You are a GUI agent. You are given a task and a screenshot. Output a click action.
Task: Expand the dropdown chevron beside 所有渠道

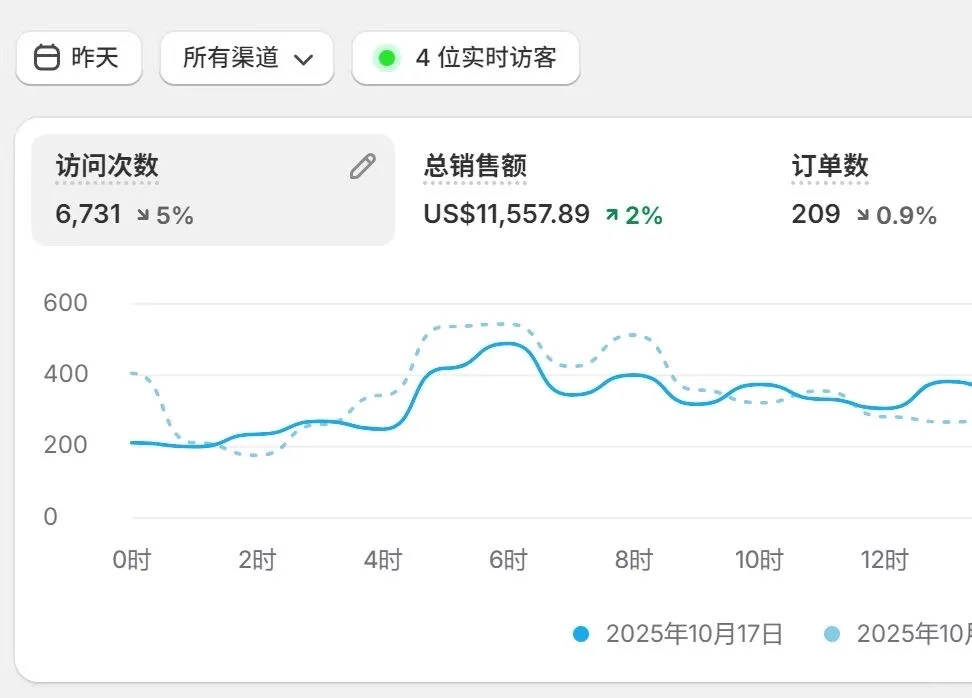click(306, 58)
